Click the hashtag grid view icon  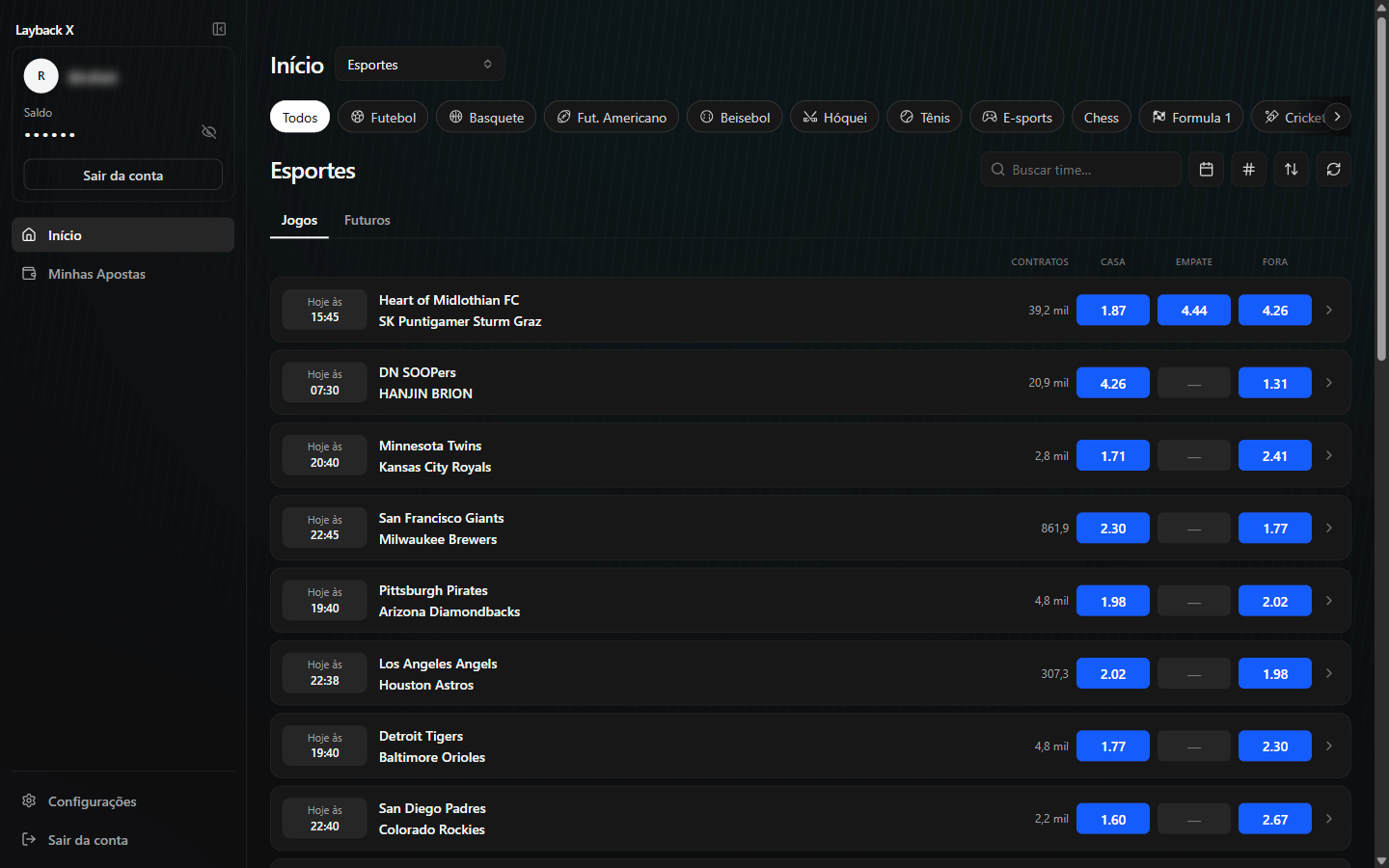pyautogui.click(x=1248, y=169)
